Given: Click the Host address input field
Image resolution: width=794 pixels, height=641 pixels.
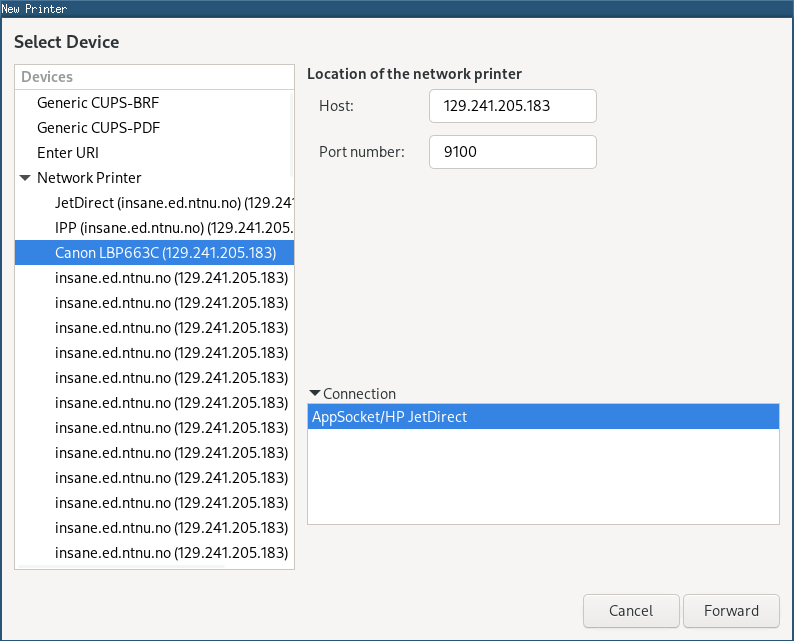Looking at the screenshot, I should pos(512,105).
